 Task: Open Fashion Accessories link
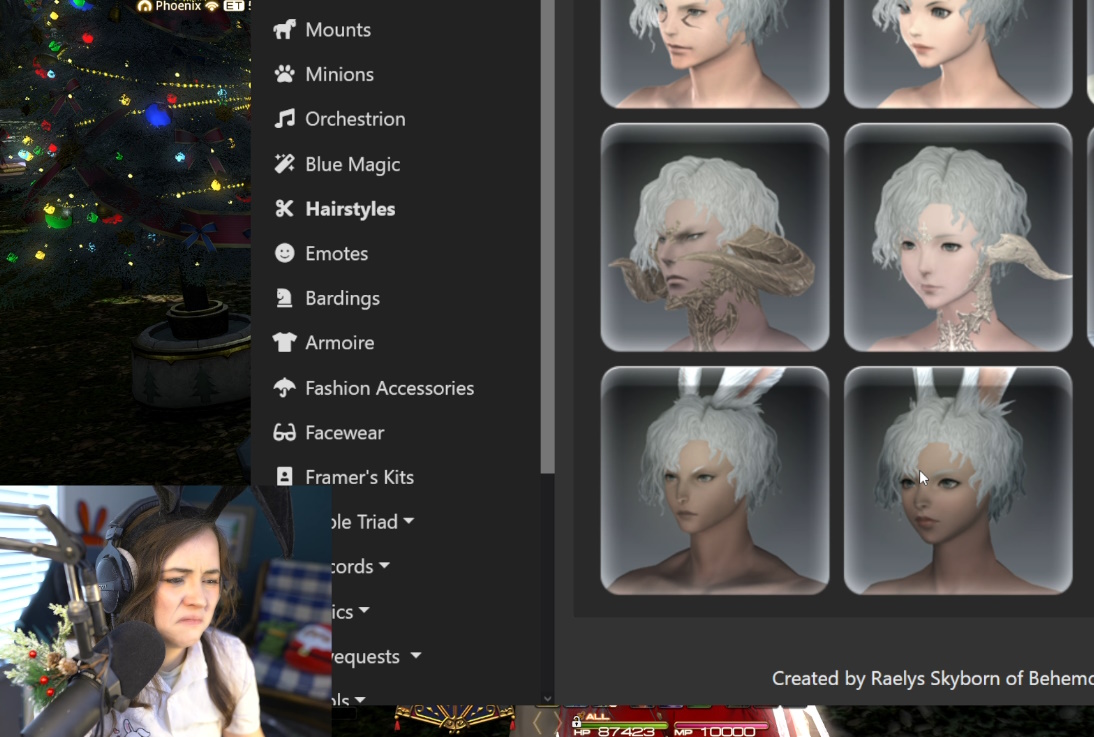[x=389, y=388]
